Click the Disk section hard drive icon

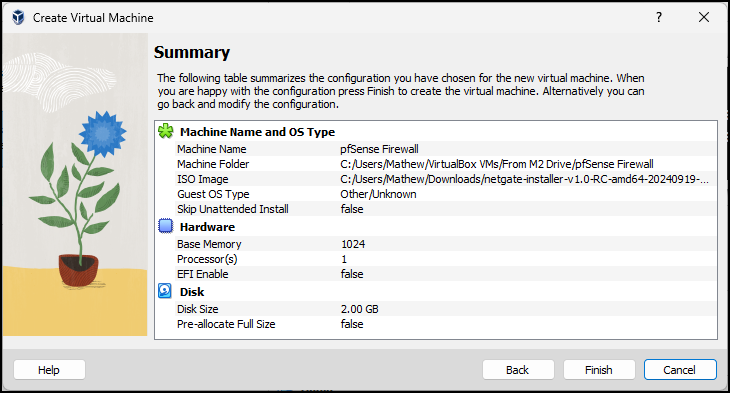click(x=165, y=291)
